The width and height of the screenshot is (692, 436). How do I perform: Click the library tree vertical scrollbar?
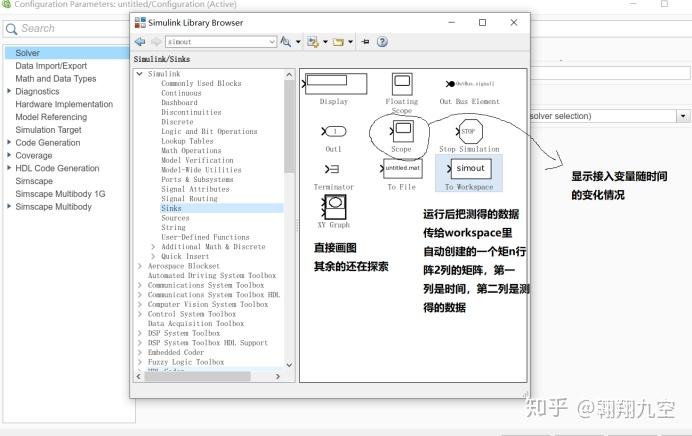pyautogui.click(x=290, y=126)
